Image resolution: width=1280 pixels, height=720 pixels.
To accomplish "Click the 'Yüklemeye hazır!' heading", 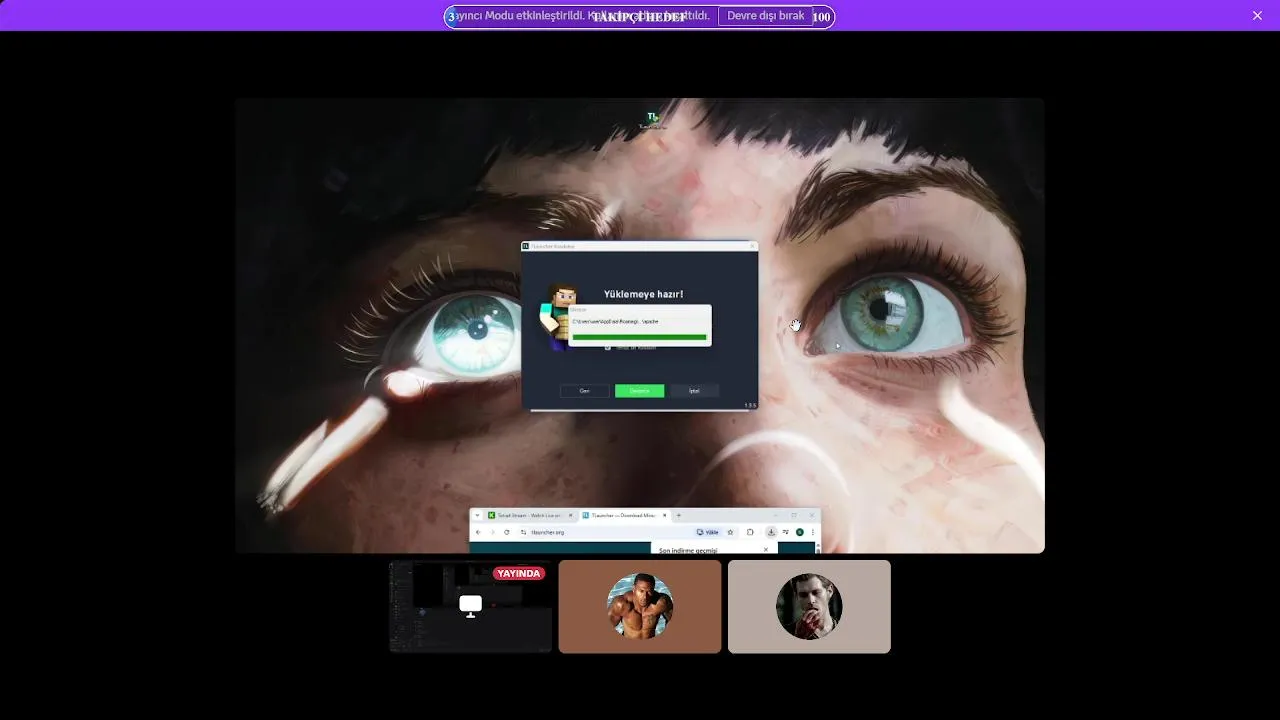I will point(643,294).
